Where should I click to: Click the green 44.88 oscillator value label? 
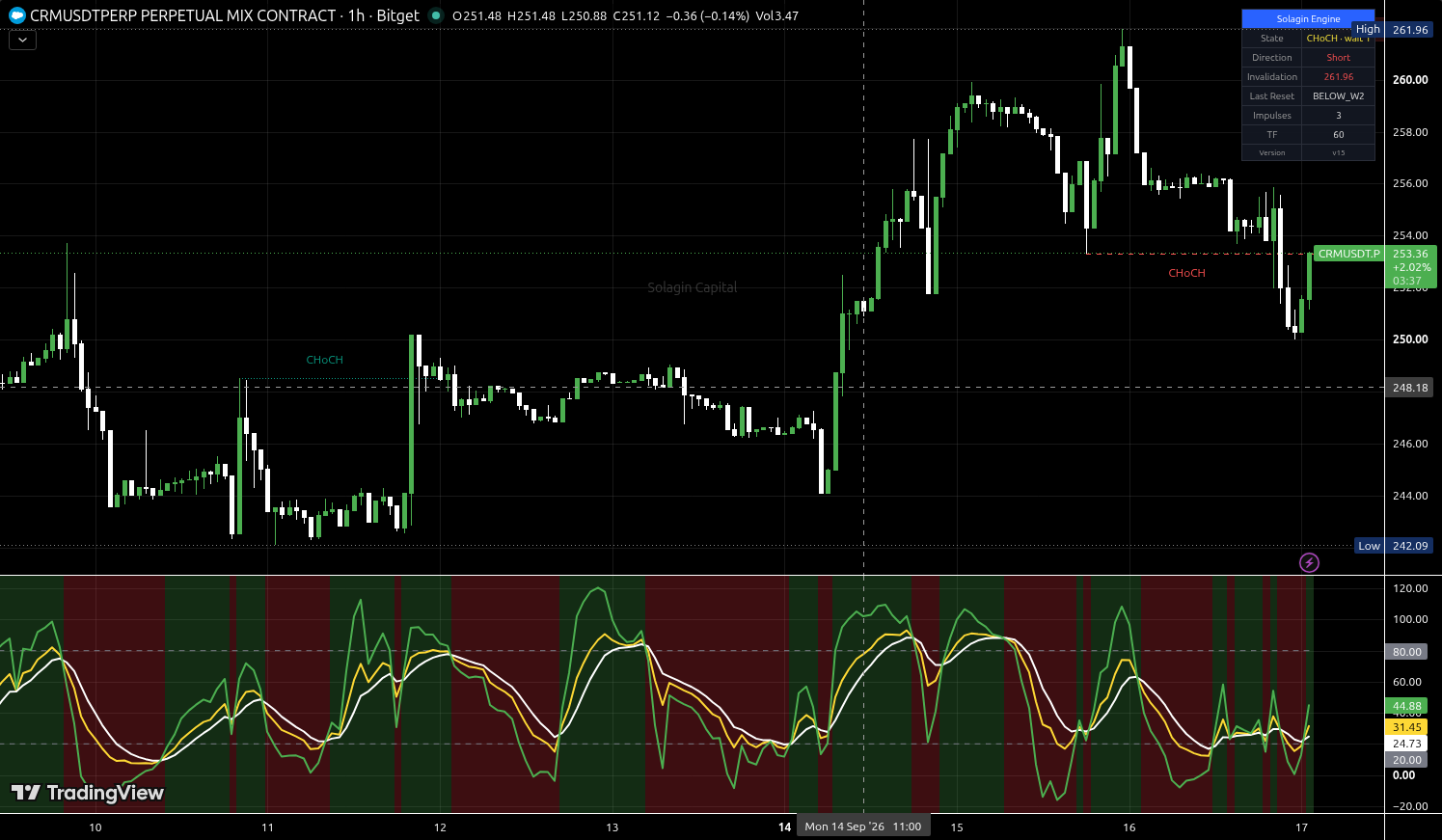point(1407,706)
